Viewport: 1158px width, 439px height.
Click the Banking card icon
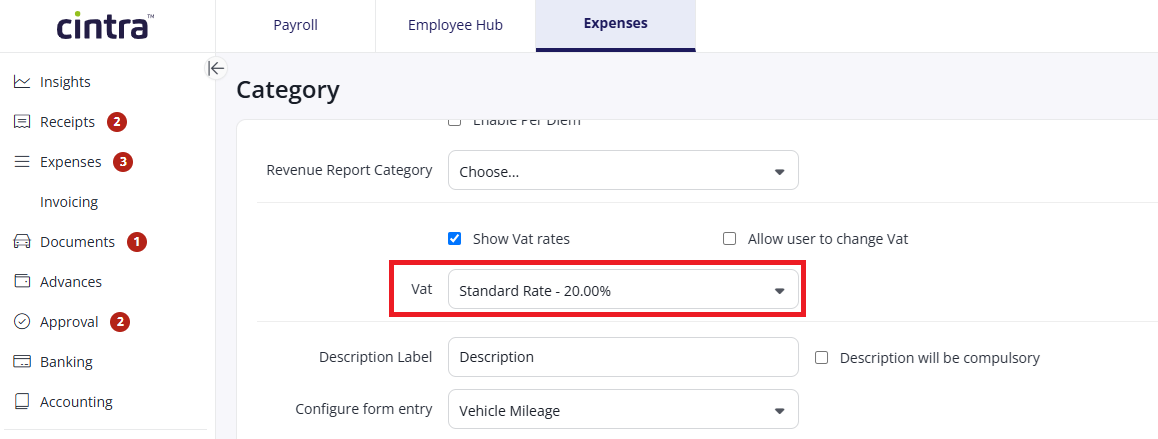[x=21, y=362]
